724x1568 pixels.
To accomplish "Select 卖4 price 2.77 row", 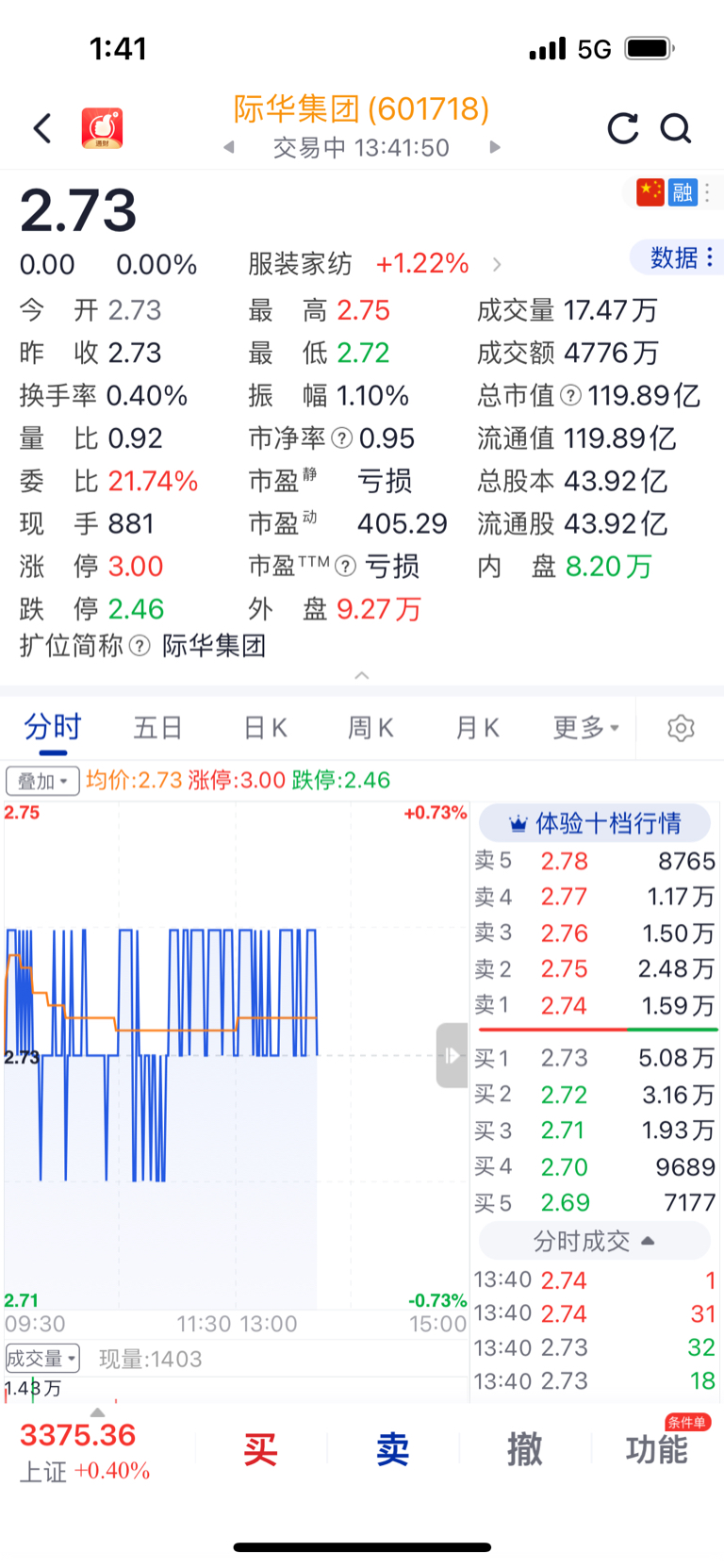I will pyautogui.click(x=595, y=897).
